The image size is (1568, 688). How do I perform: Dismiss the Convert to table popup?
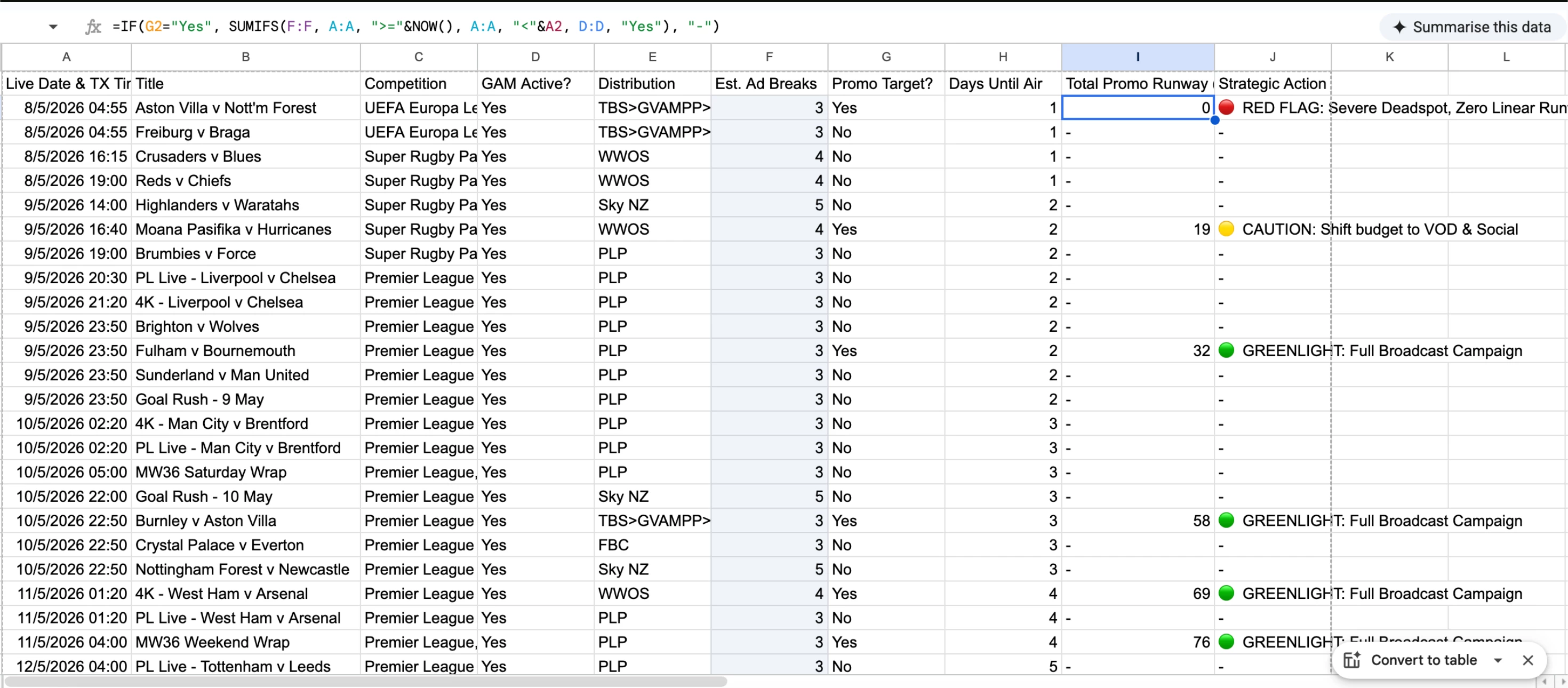point(1527,660)
